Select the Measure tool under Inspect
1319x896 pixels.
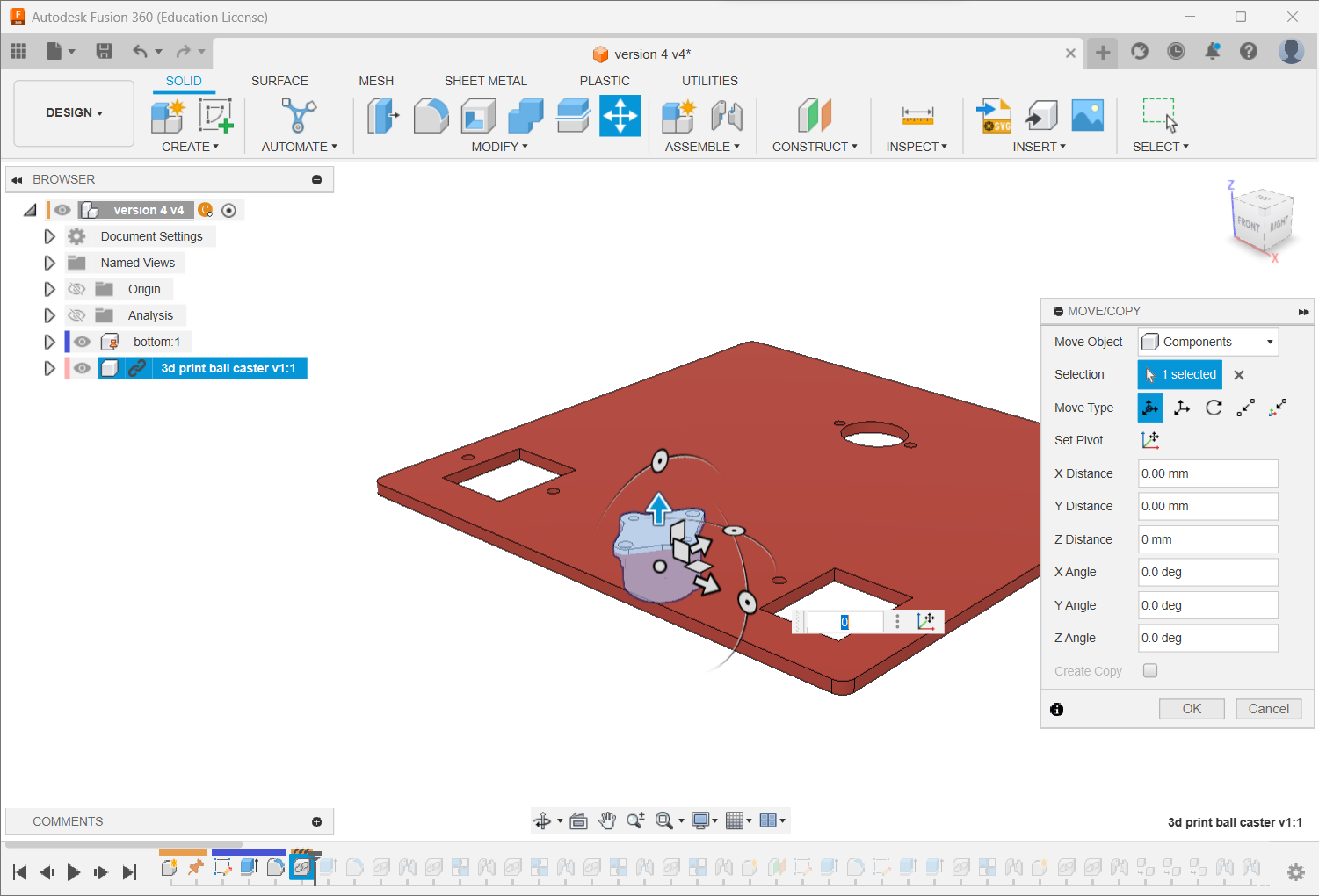(x=917, y=116)
